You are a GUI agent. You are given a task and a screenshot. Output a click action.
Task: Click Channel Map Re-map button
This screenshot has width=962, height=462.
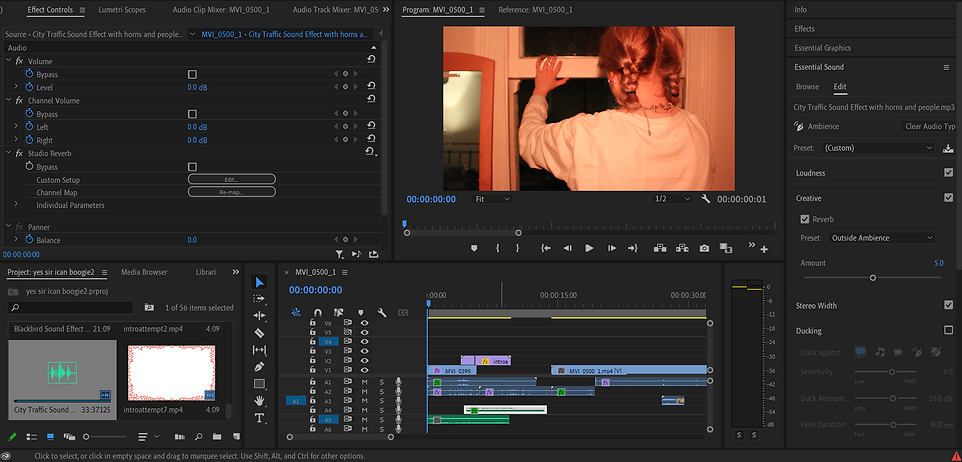(x=231, y=192)
